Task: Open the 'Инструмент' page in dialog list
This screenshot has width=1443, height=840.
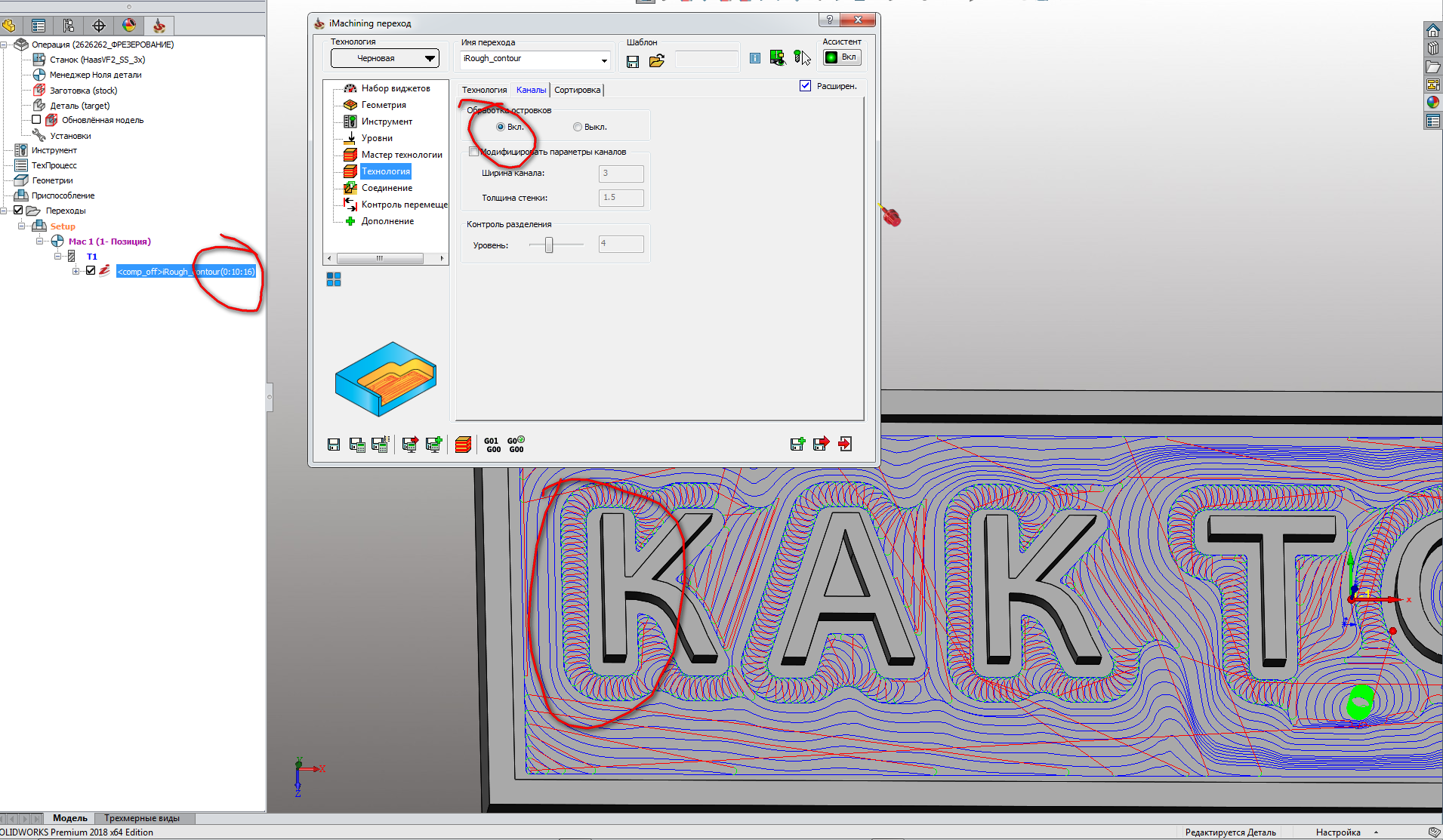Action: point(387,122)
